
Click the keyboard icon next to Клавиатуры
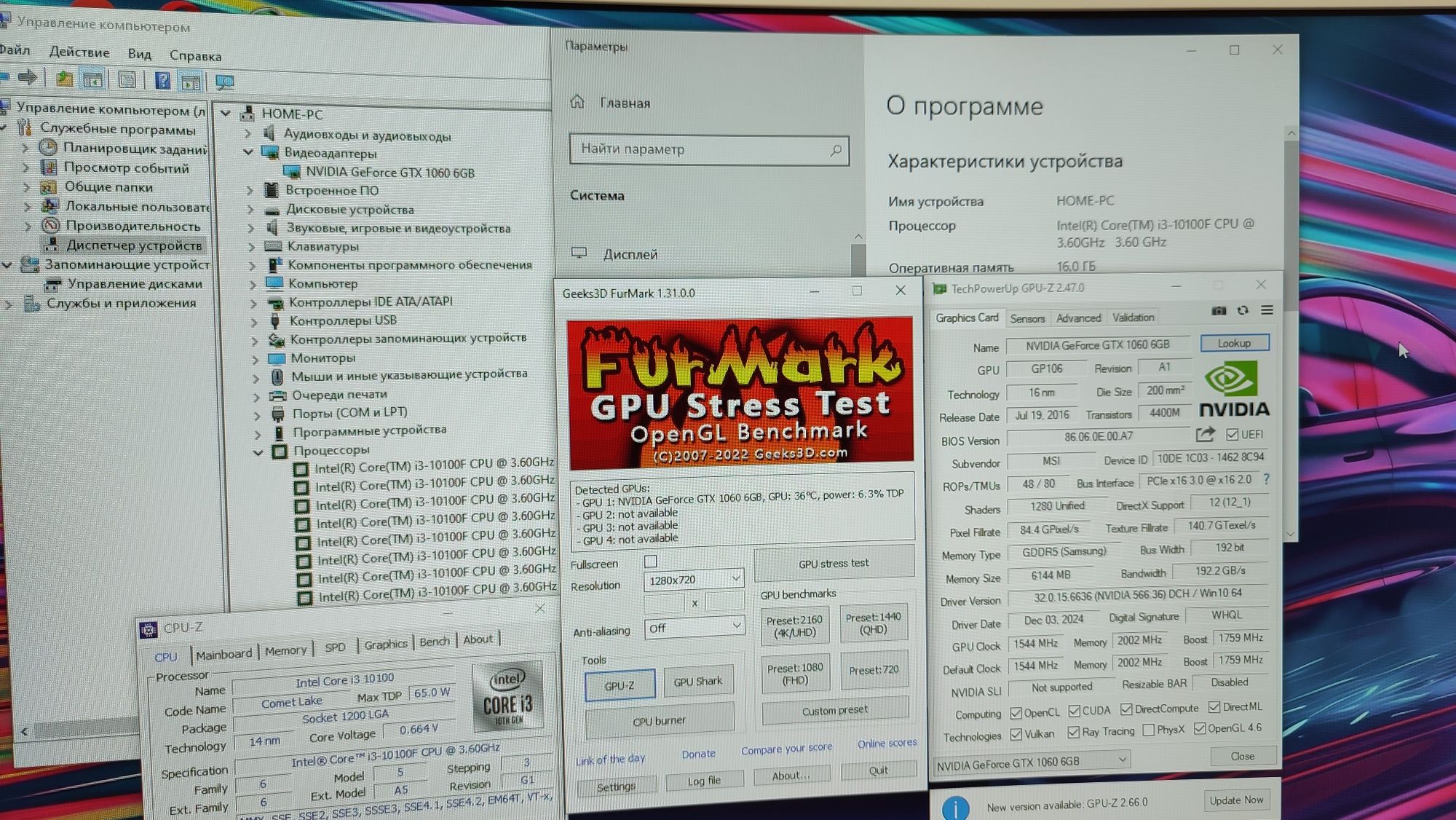273,246
